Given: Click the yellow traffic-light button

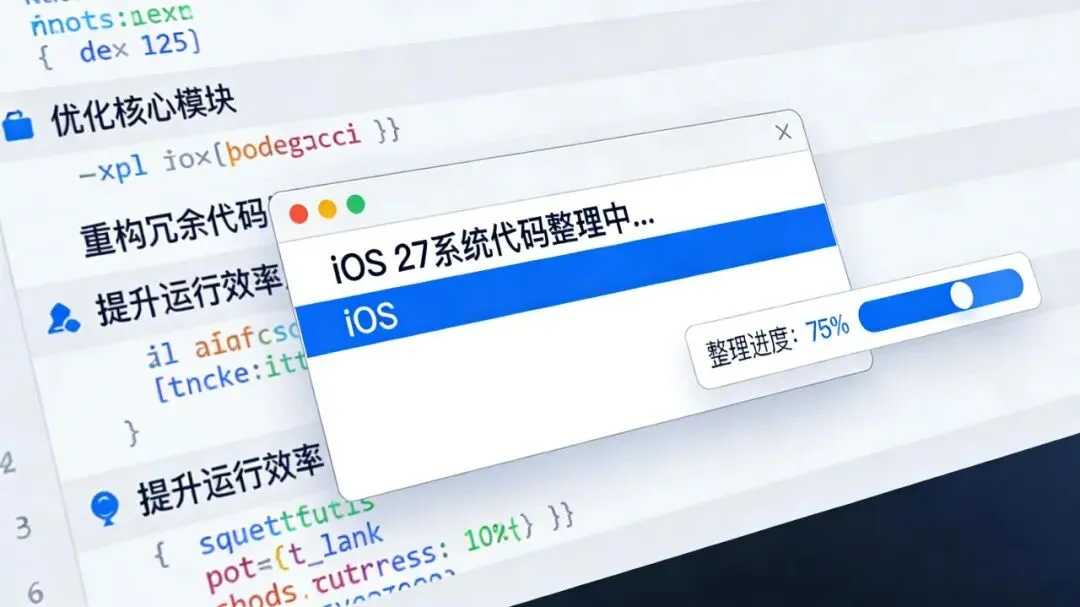Looking at the screenshot, I should pos(327,209).
